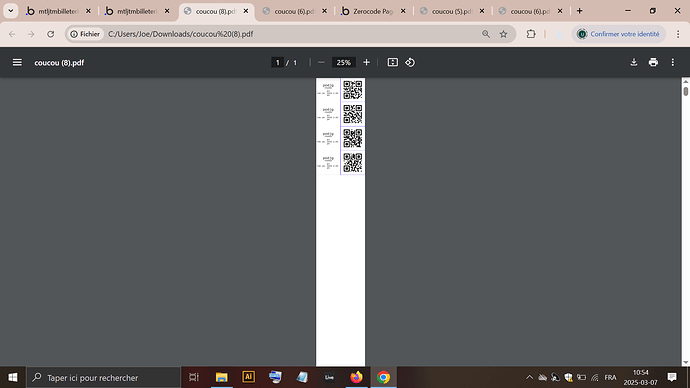Switch to the coucou (5).pdf tab

(x=452, y=11)
